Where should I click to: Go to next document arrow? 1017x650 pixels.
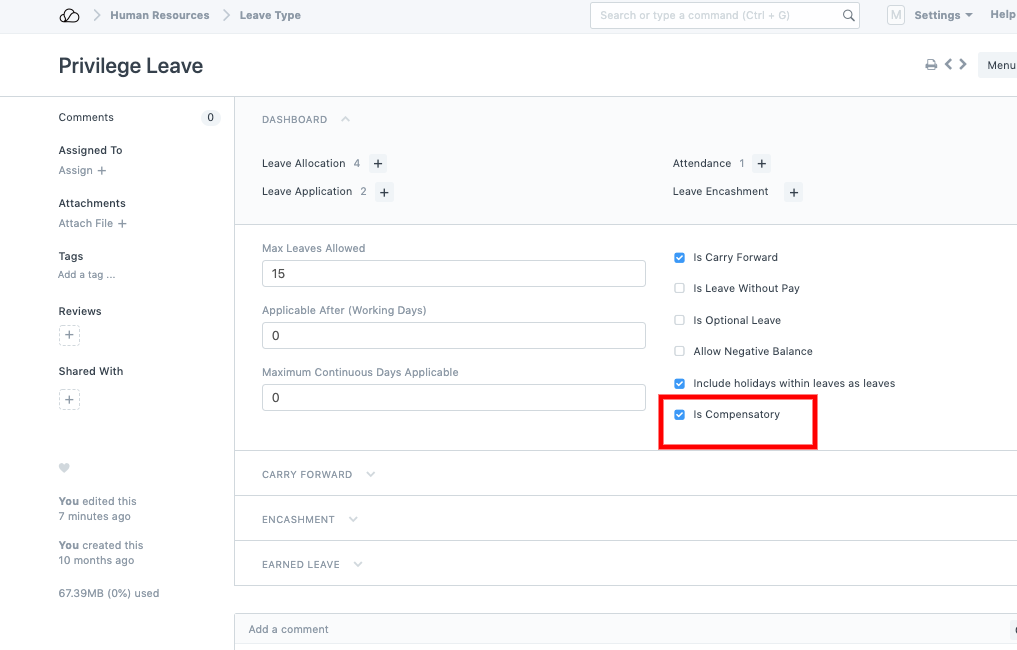[x=963, y=65]
